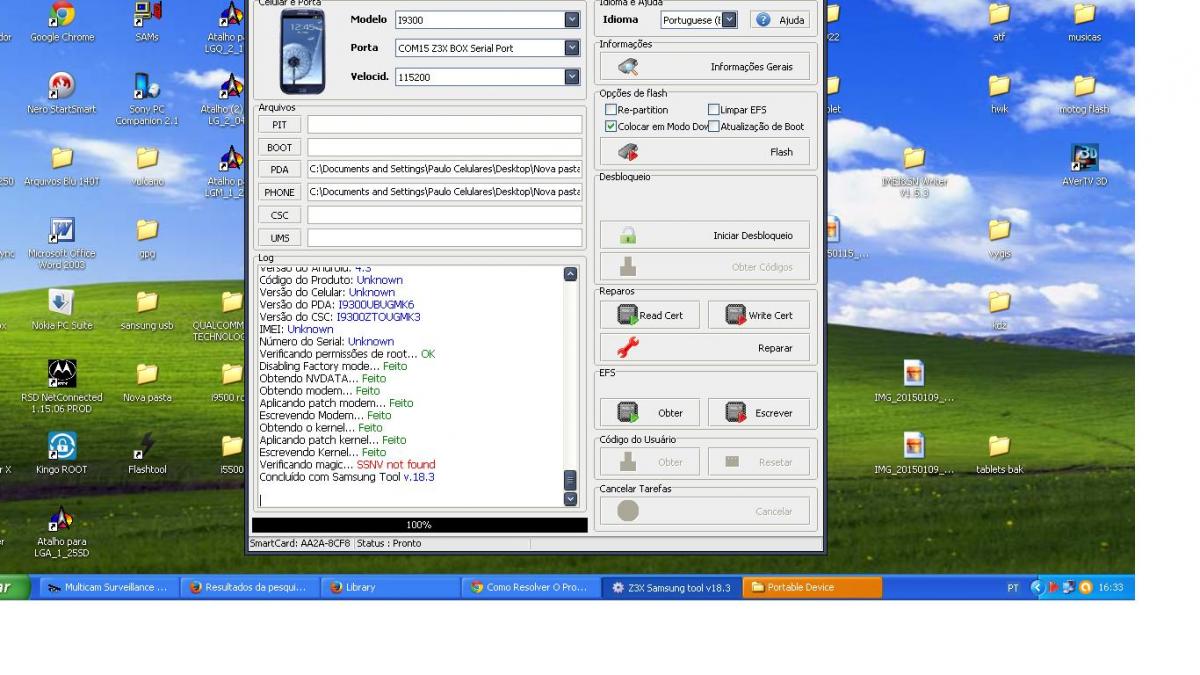The height and width of the screenshot is (675, 1200).
Task: Click the Informações Gerais button
Action: coord(705,67)
